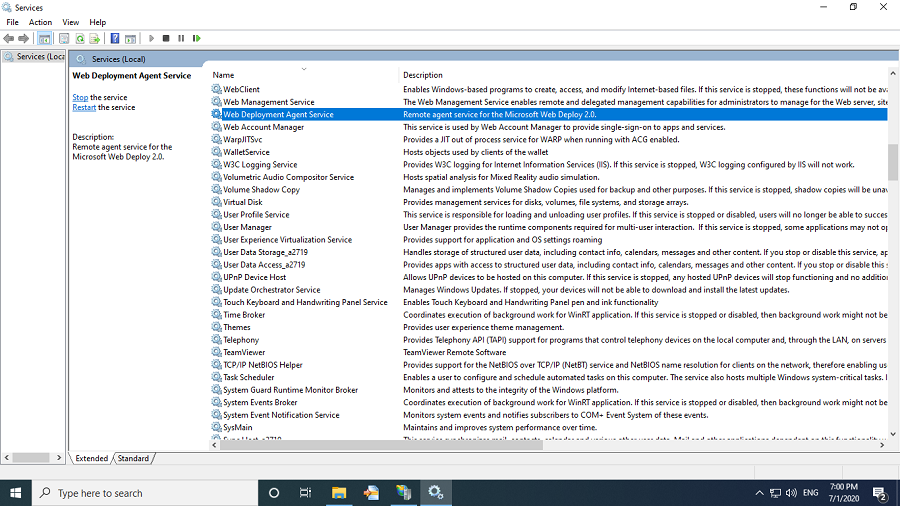Click the volume icon in system tray
Screen dimensions: 900x506
792,493
